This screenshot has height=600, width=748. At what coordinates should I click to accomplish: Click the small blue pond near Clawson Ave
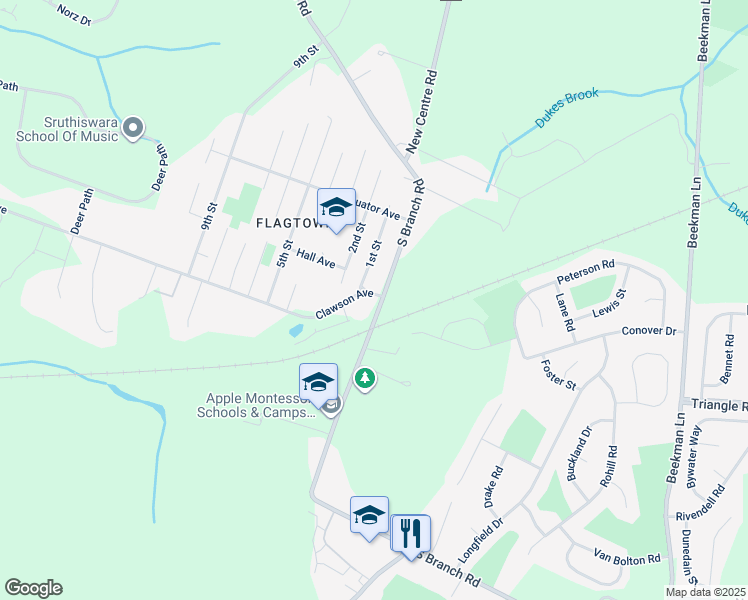[x=296, y=330]
